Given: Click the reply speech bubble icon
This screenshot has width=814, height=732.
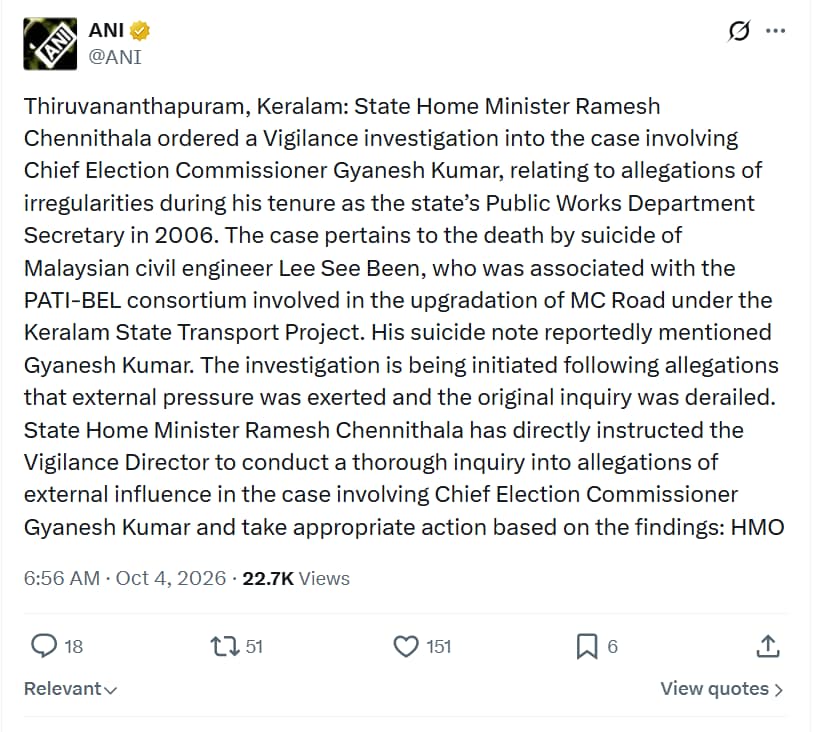Looking at the screenshot, I should click(44, 646).
